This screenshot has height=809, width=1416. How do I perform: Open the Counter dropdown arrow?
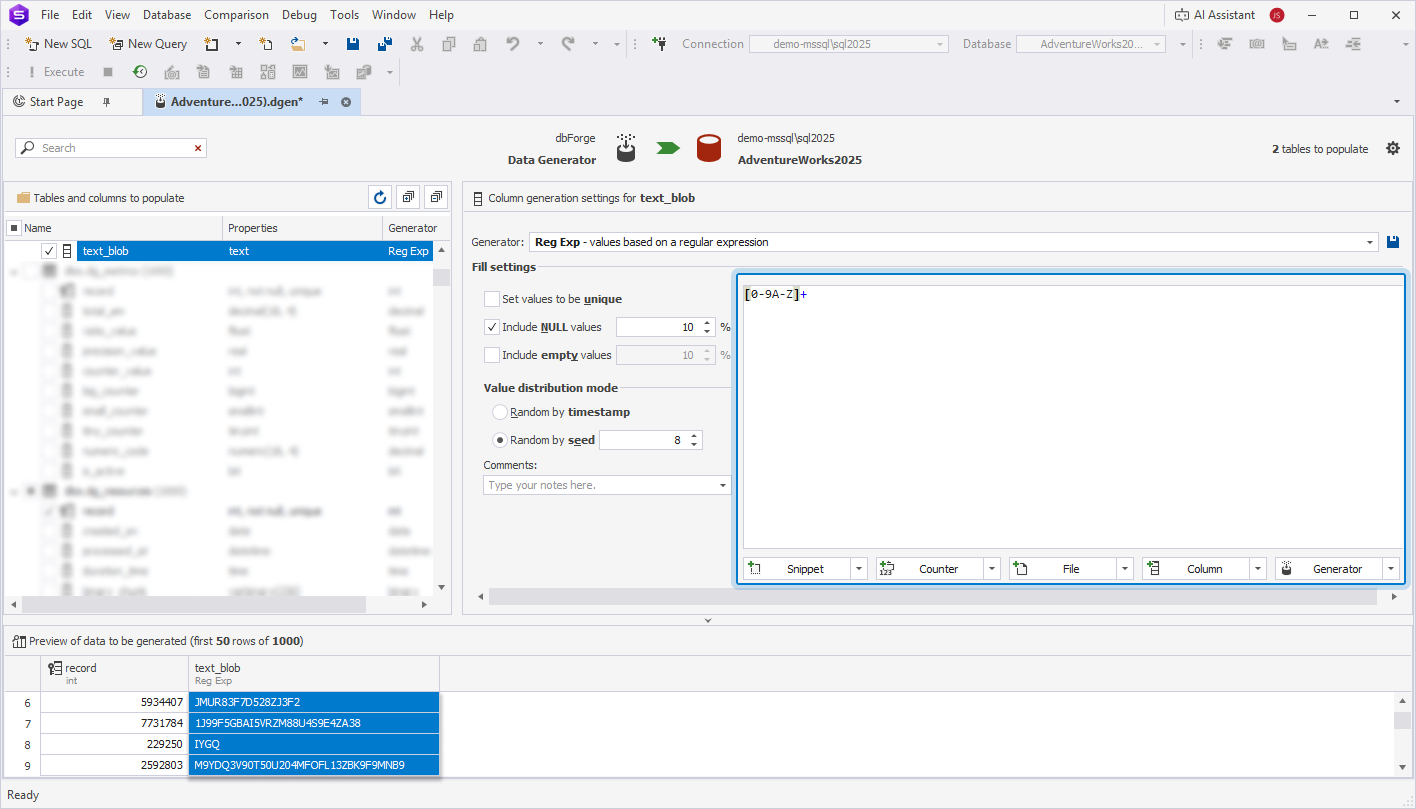click(x=992, y=569)
